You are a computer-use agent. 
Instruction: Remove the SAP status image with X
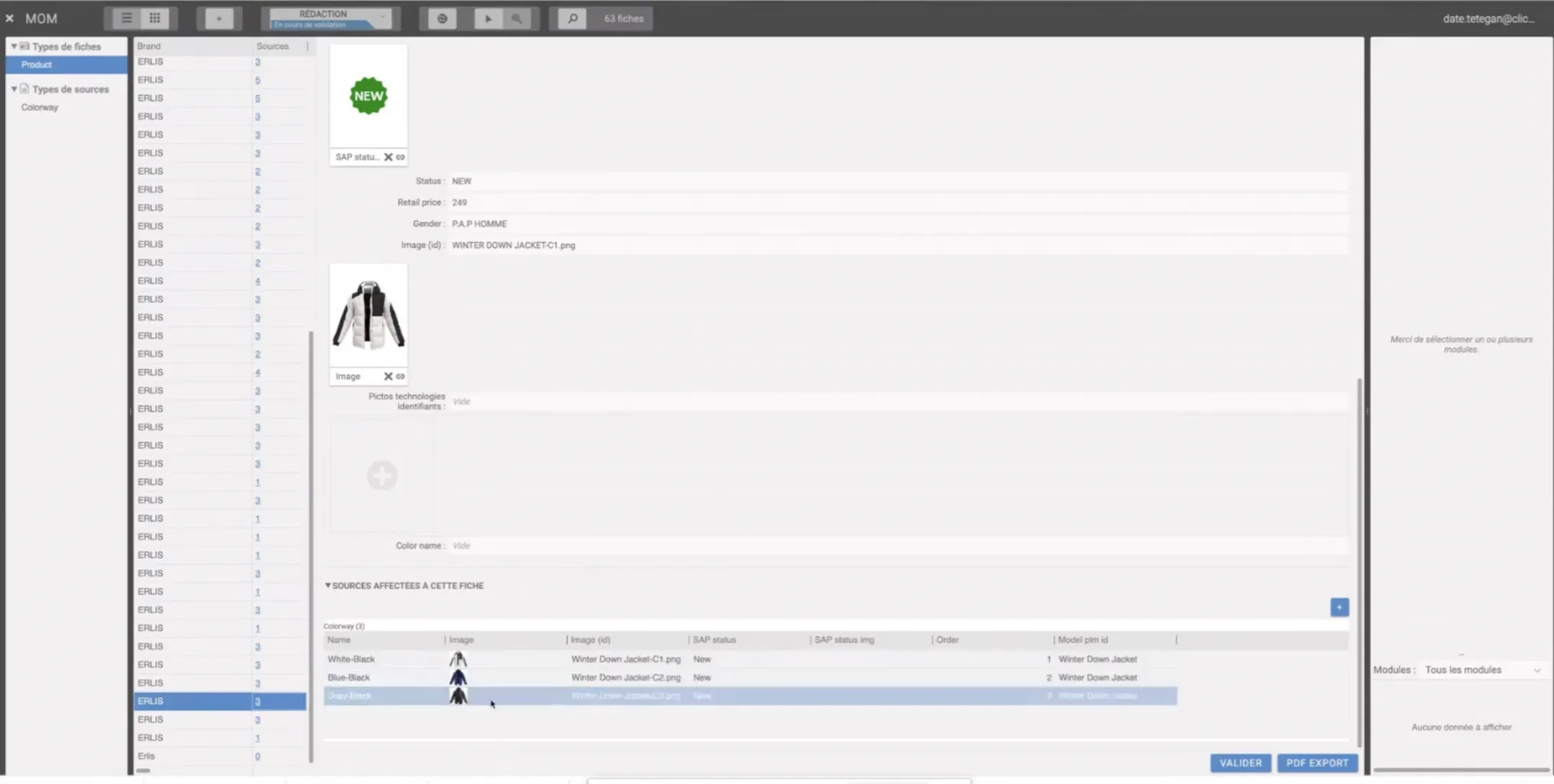point(388,157)
